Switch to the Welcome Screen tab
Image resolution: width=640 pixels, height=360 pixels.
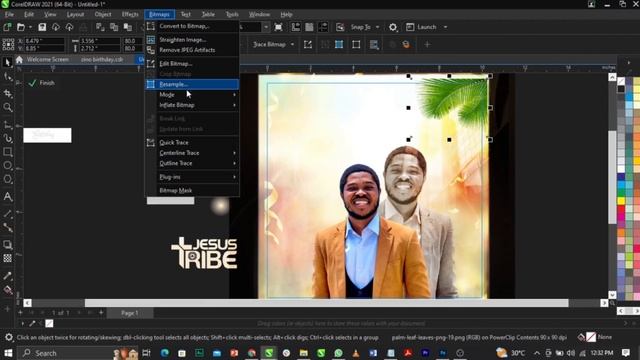(47, 60)
